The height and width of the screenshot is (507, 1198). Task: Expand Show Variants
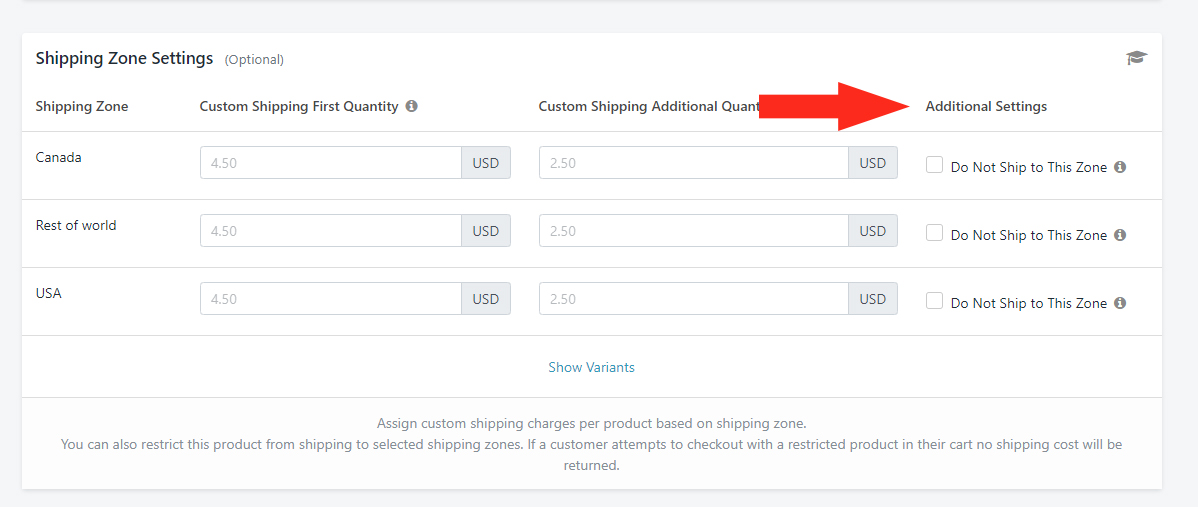591,367
